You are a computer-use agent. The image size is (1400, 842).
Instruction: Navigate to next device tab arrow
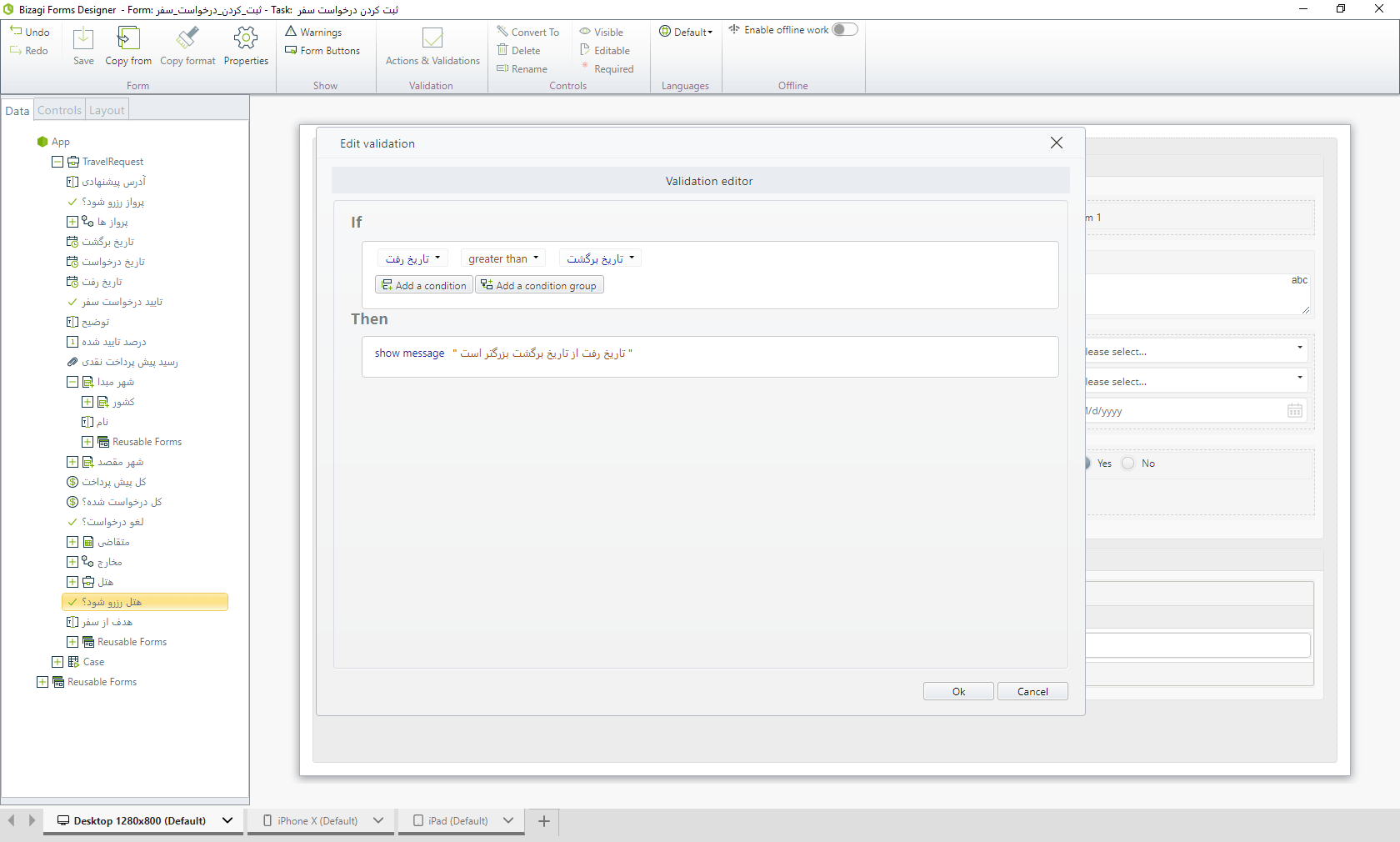[x=32, y=820]
